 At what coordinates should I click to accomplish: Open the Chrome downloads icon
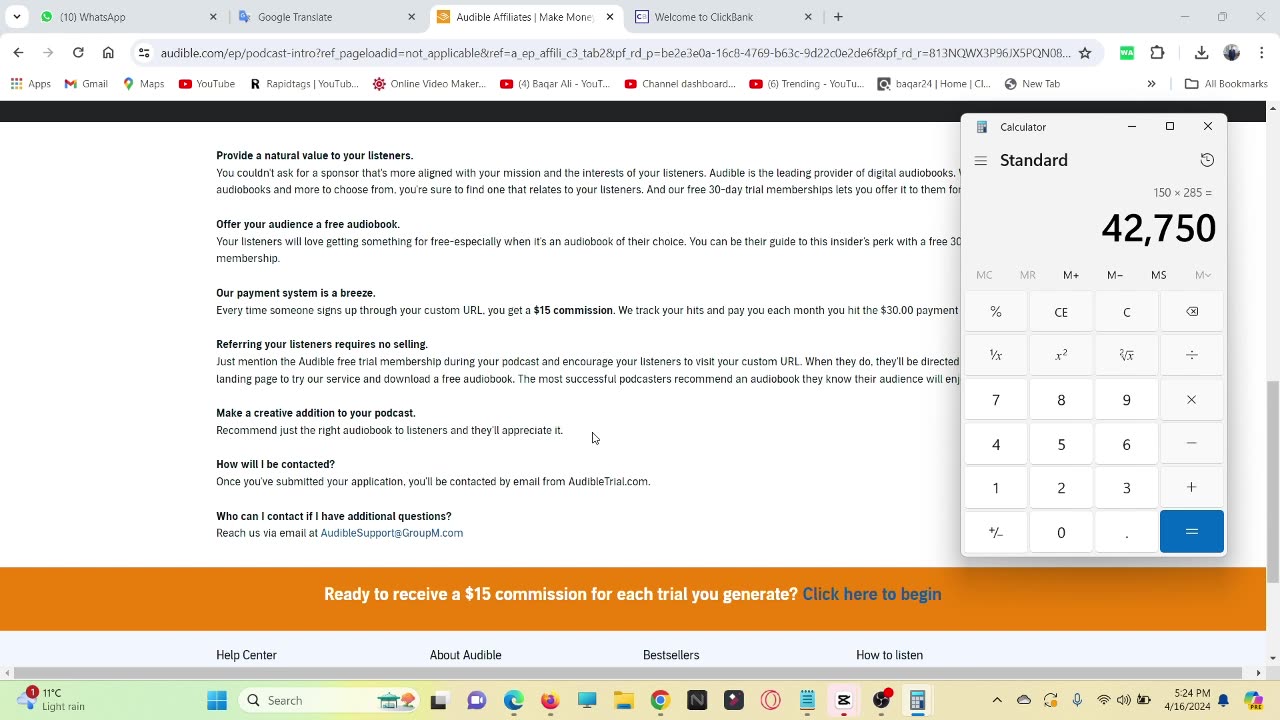(x=1202, y=53)
